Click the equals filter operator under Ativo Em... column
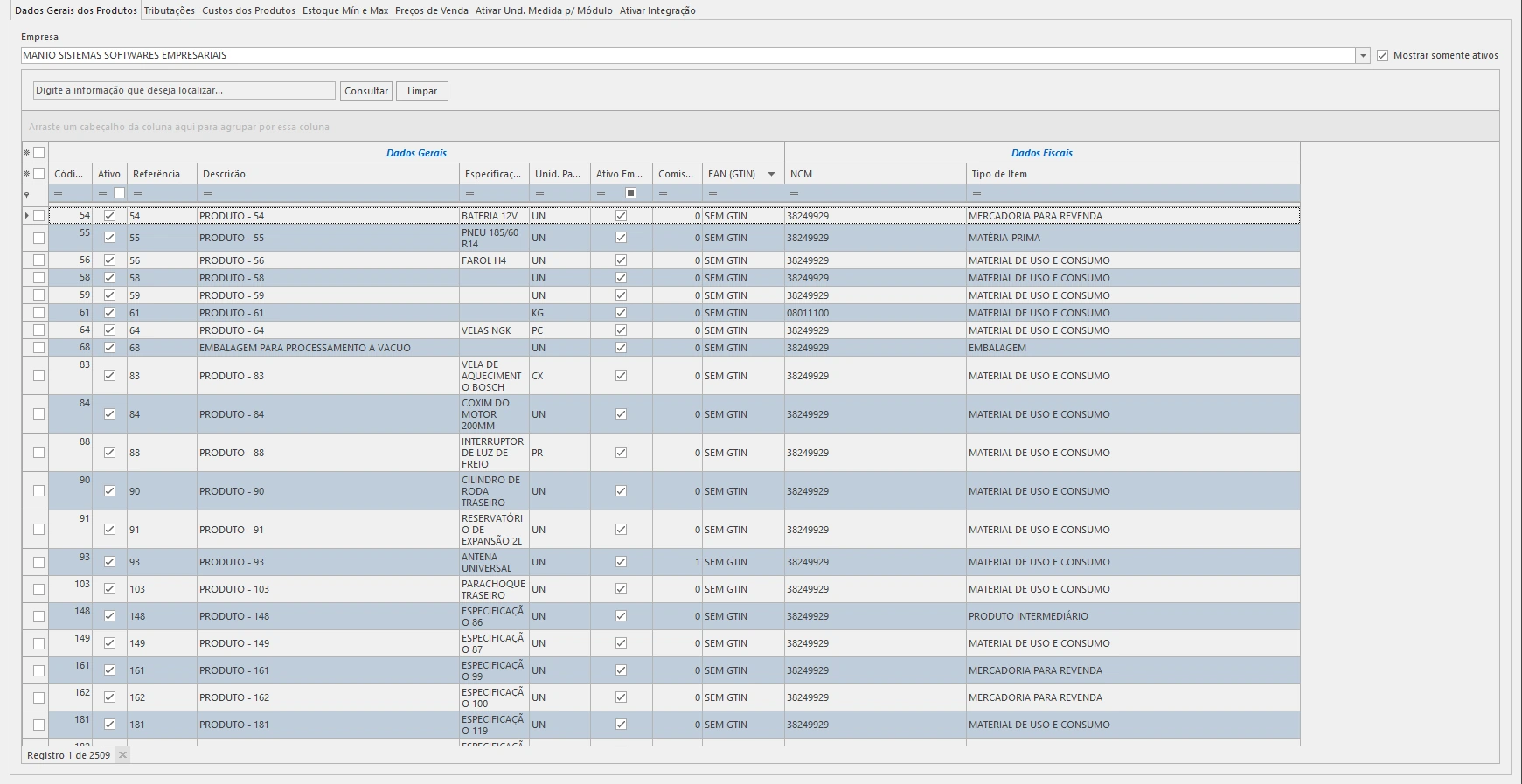 (x=601, y=193)
